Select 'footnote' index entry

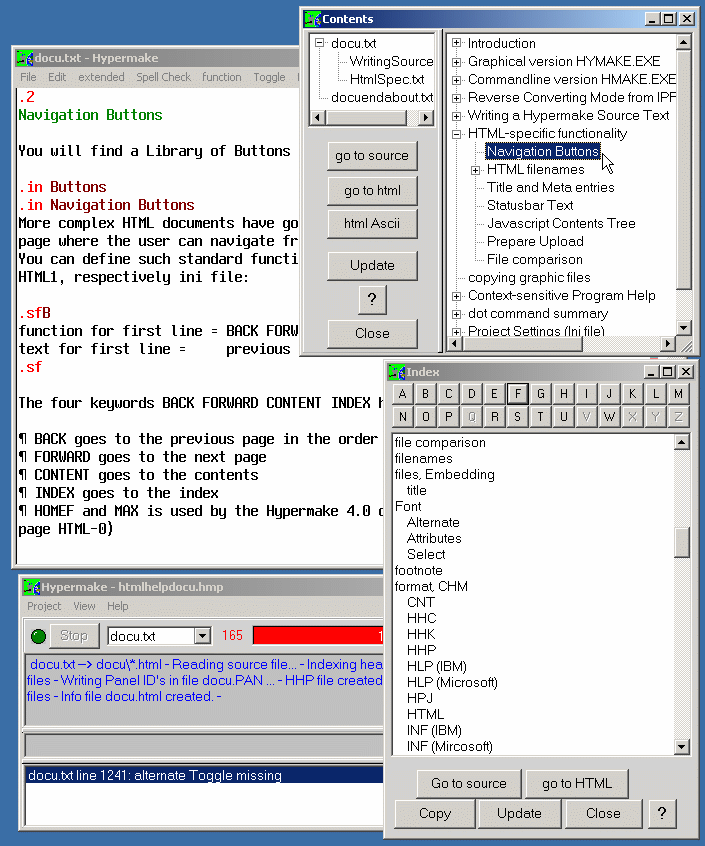[x=419, y=570]
